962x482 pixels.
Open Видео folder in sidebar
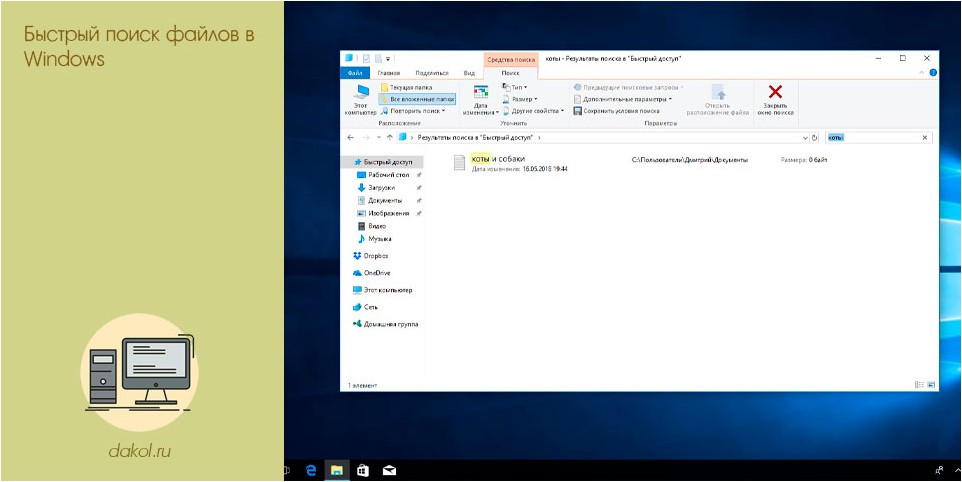point(377,226)
